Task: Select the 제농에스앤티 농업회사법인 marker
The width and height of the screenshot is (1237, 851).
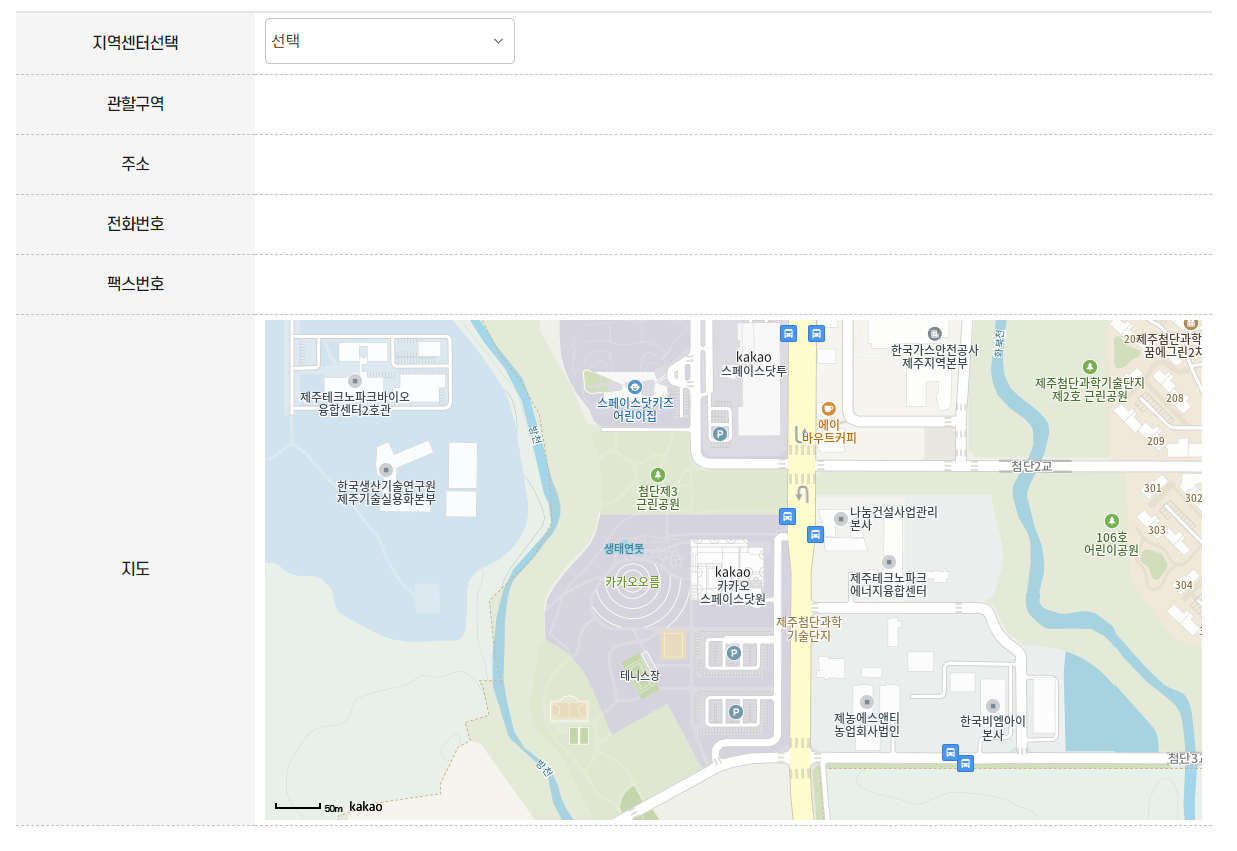Action: click(866, 702)
